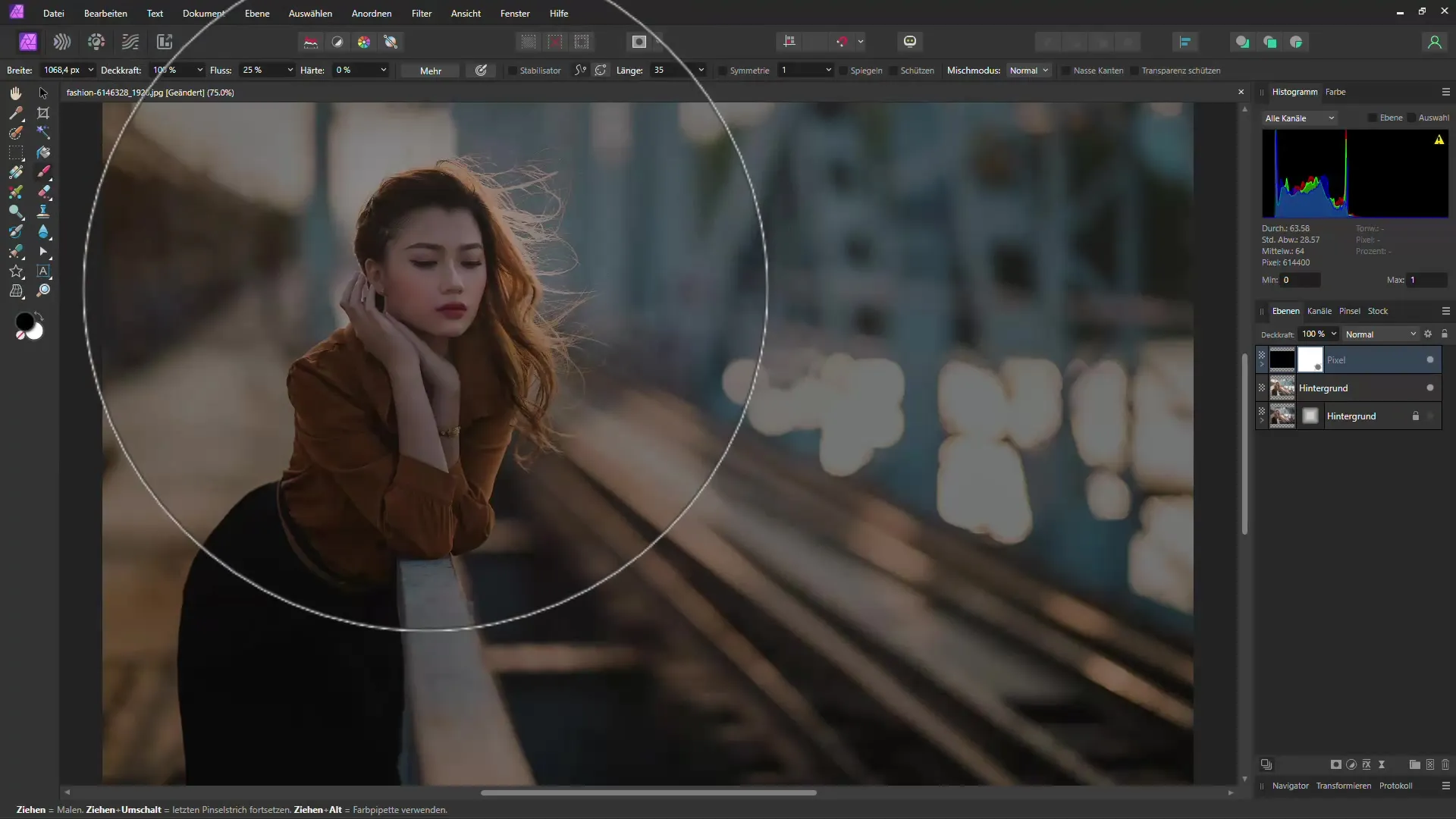1456x819 pixels.
Task: Hide the Pixel layer via visibility dot
Action: pos(1430,359)
